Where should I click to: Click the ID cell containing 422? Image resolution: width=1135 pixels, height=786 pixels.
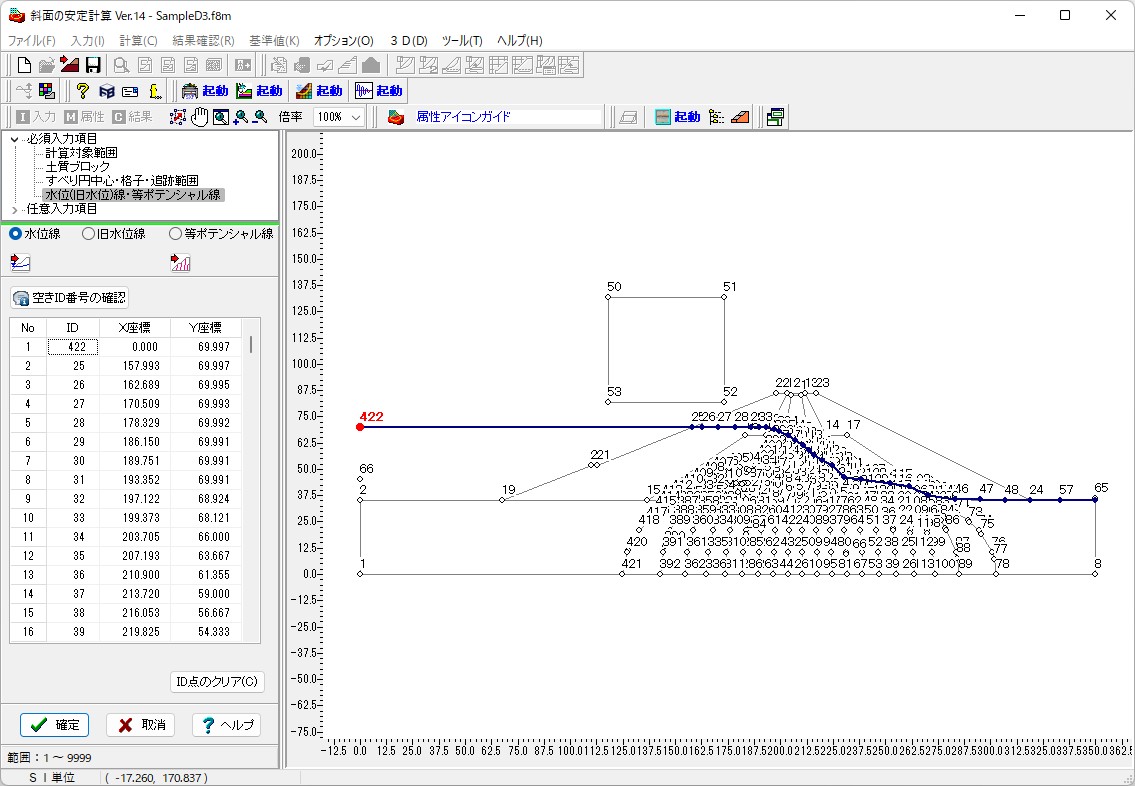tap(72, 347)
